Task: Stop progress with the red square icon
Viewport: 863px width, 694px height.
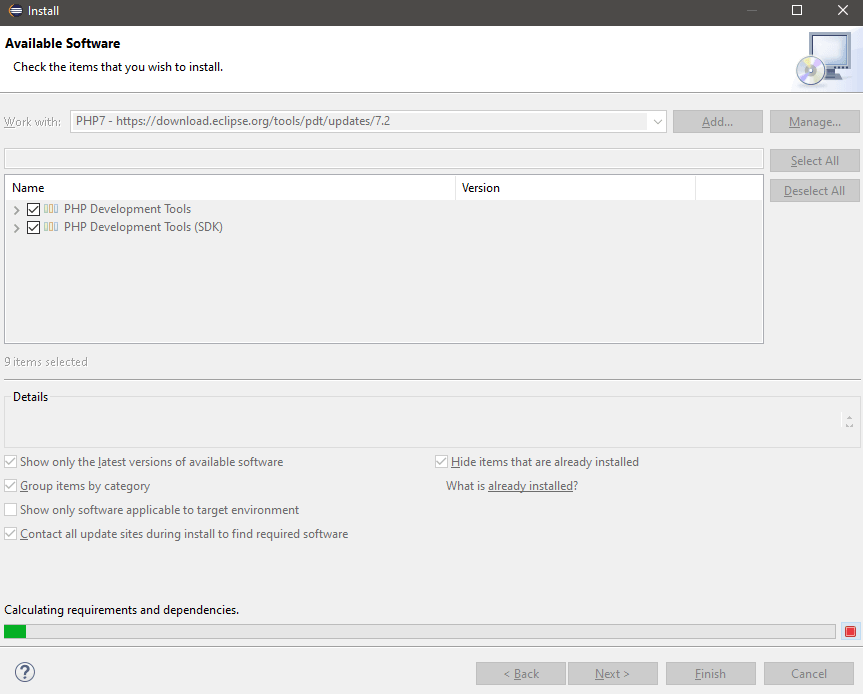Action: [x=850, y=631]
